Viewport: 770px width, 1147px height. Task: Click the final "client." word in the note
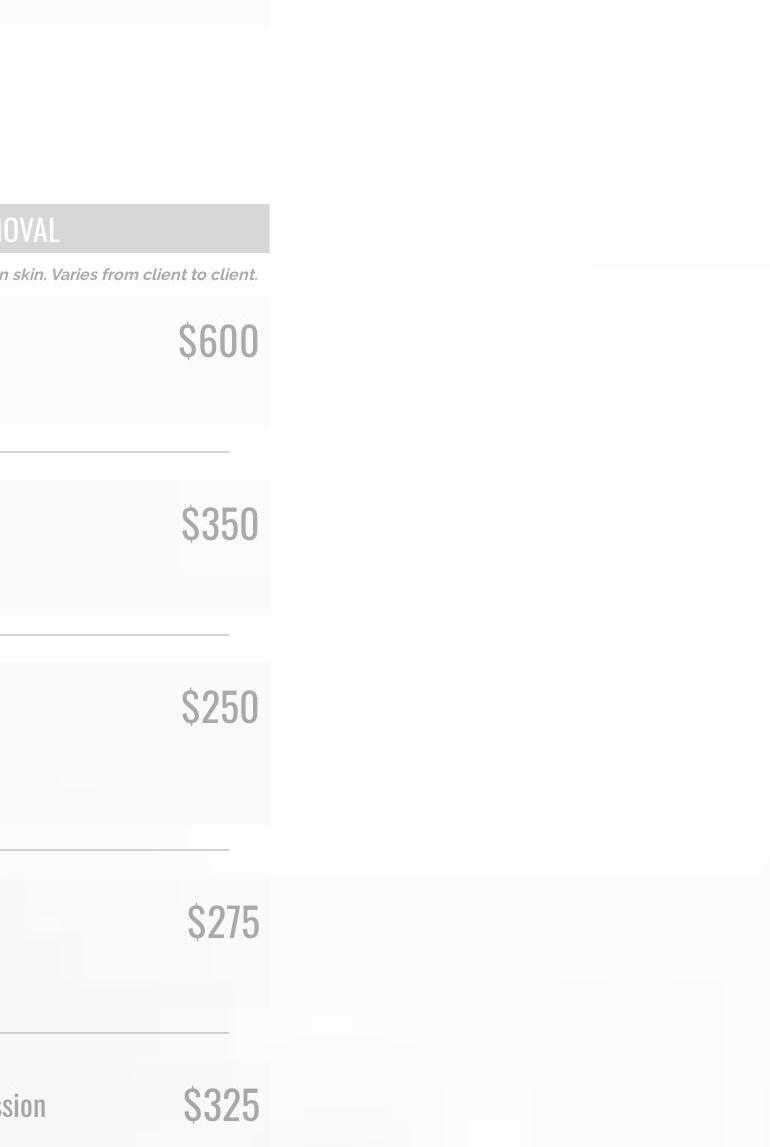(x=234, y=275)
